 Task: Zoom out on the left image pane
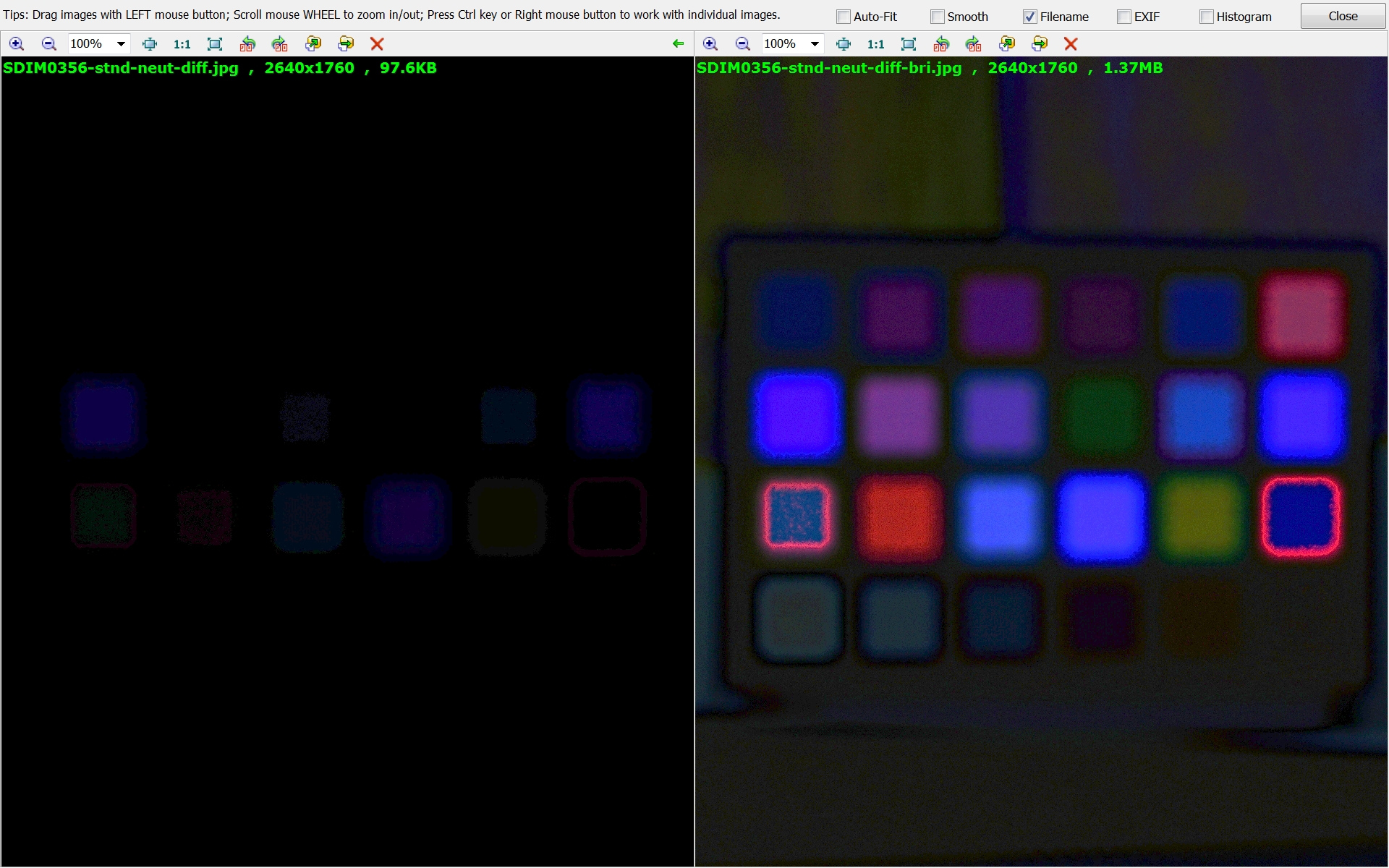(x=48, y=44)
